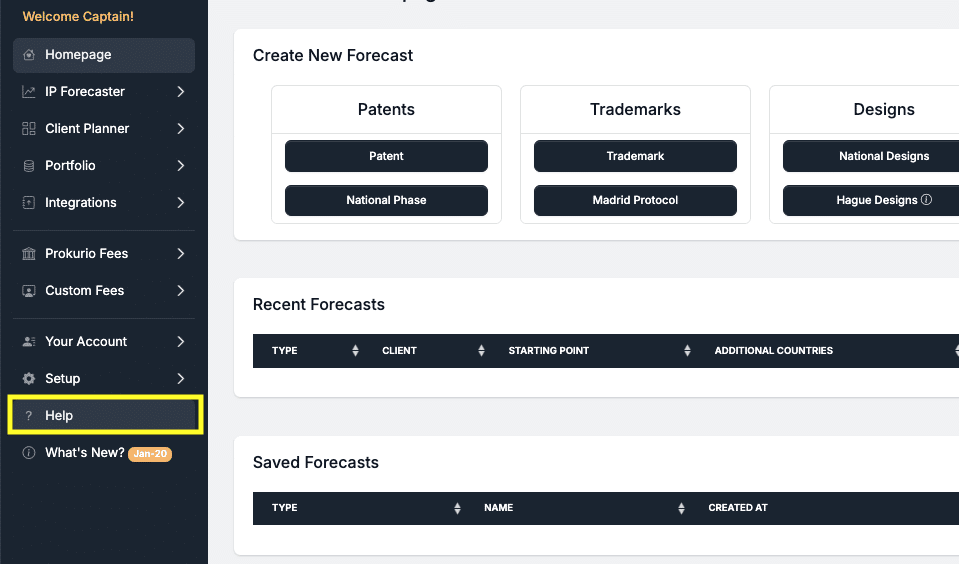Expand the IP Forecaster submenu chevron
This screenshot has height=564, width=959.
tap(181, 92)
